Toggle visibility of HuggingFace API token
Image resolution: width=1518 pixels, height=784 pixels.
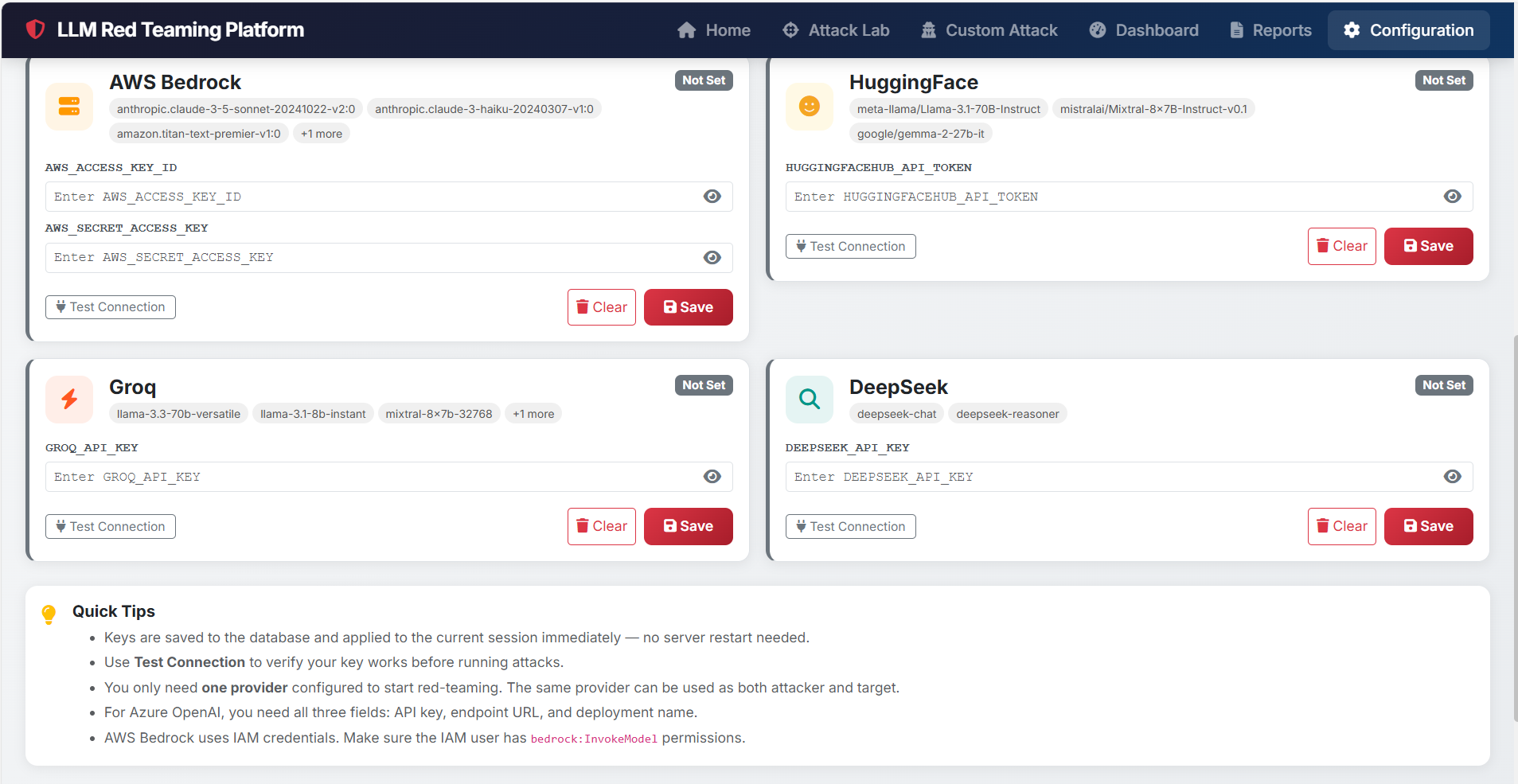(x=1453, y=197)
